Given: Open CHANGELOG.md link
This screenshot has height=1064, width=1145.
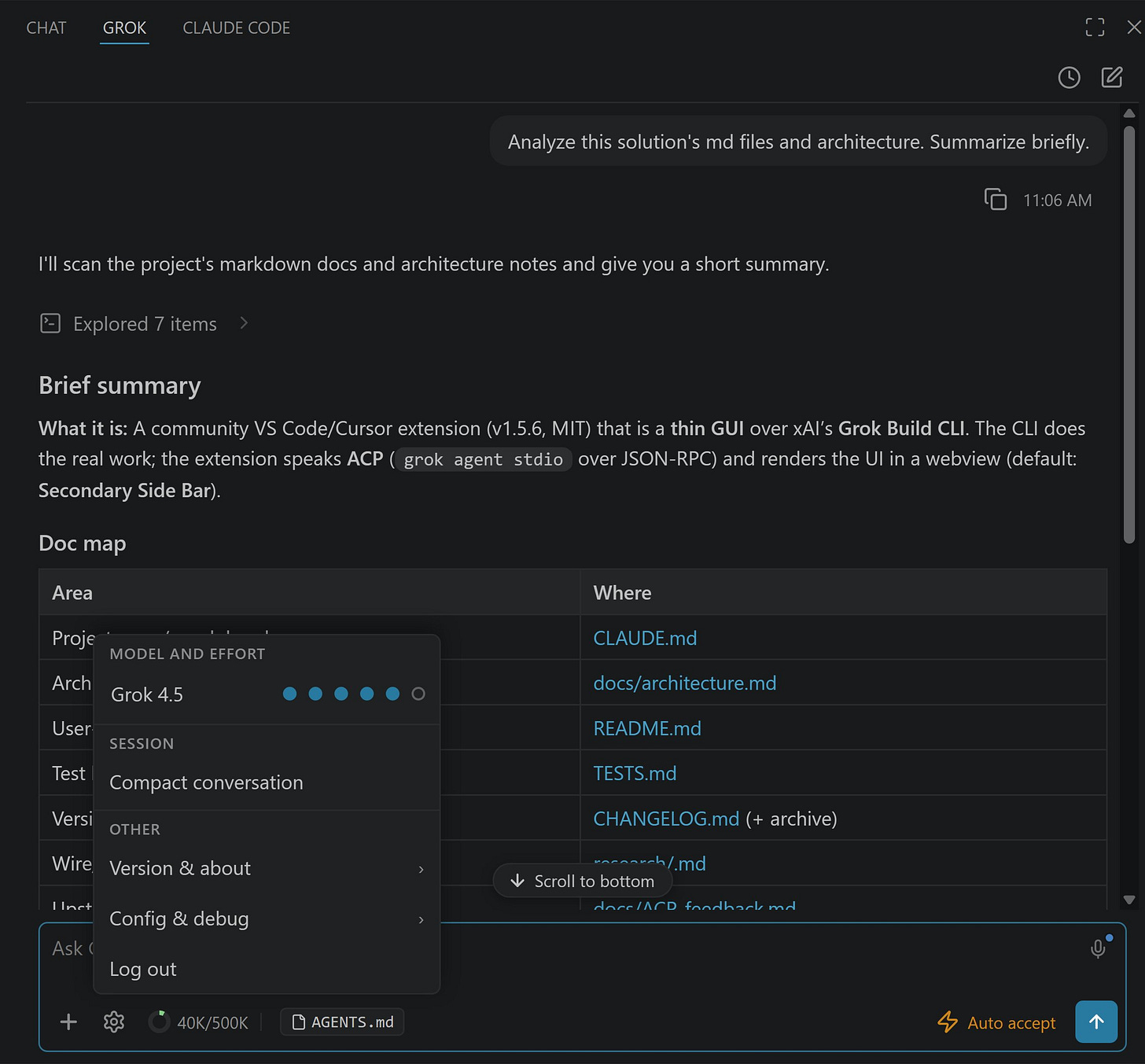Looking at the screenshot, I should 666,819.
